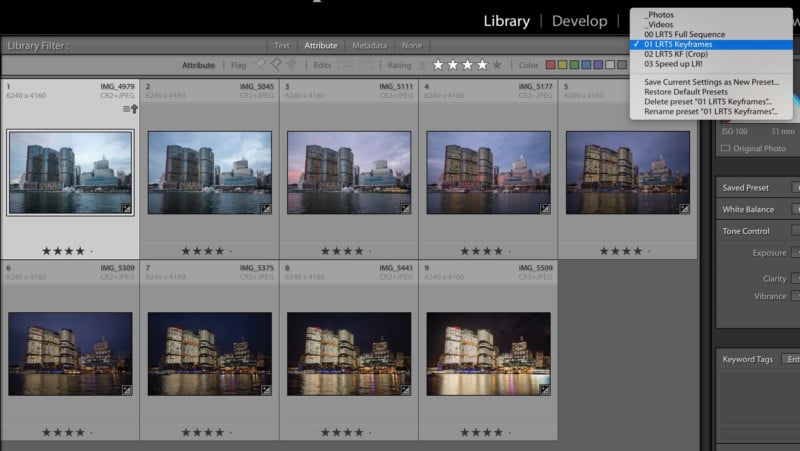Viewport: 800px width, 451px height.
Task: Filter by custom white color label
Action: tap(610, 65)
